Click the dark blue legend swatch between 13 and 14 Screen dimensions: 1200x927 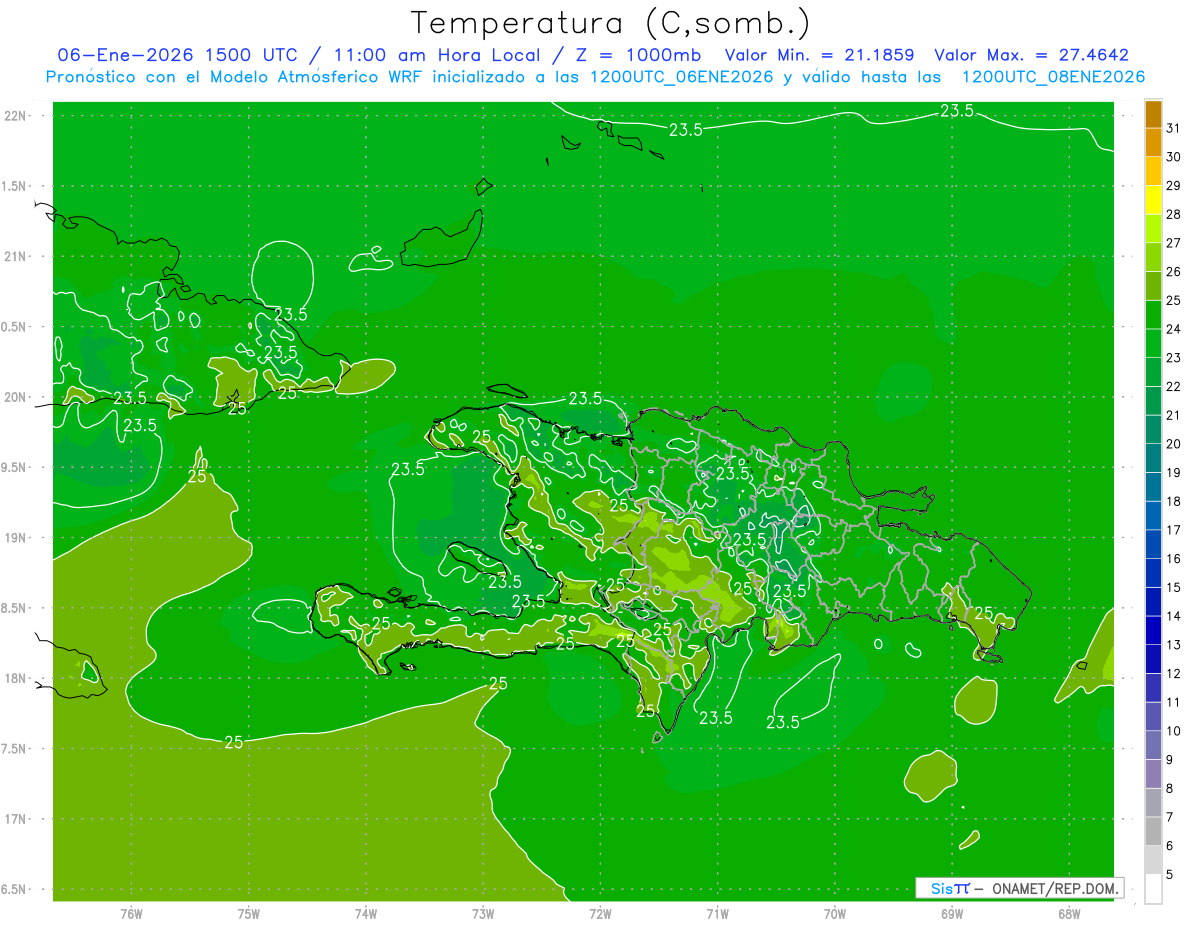point(1153,630)
